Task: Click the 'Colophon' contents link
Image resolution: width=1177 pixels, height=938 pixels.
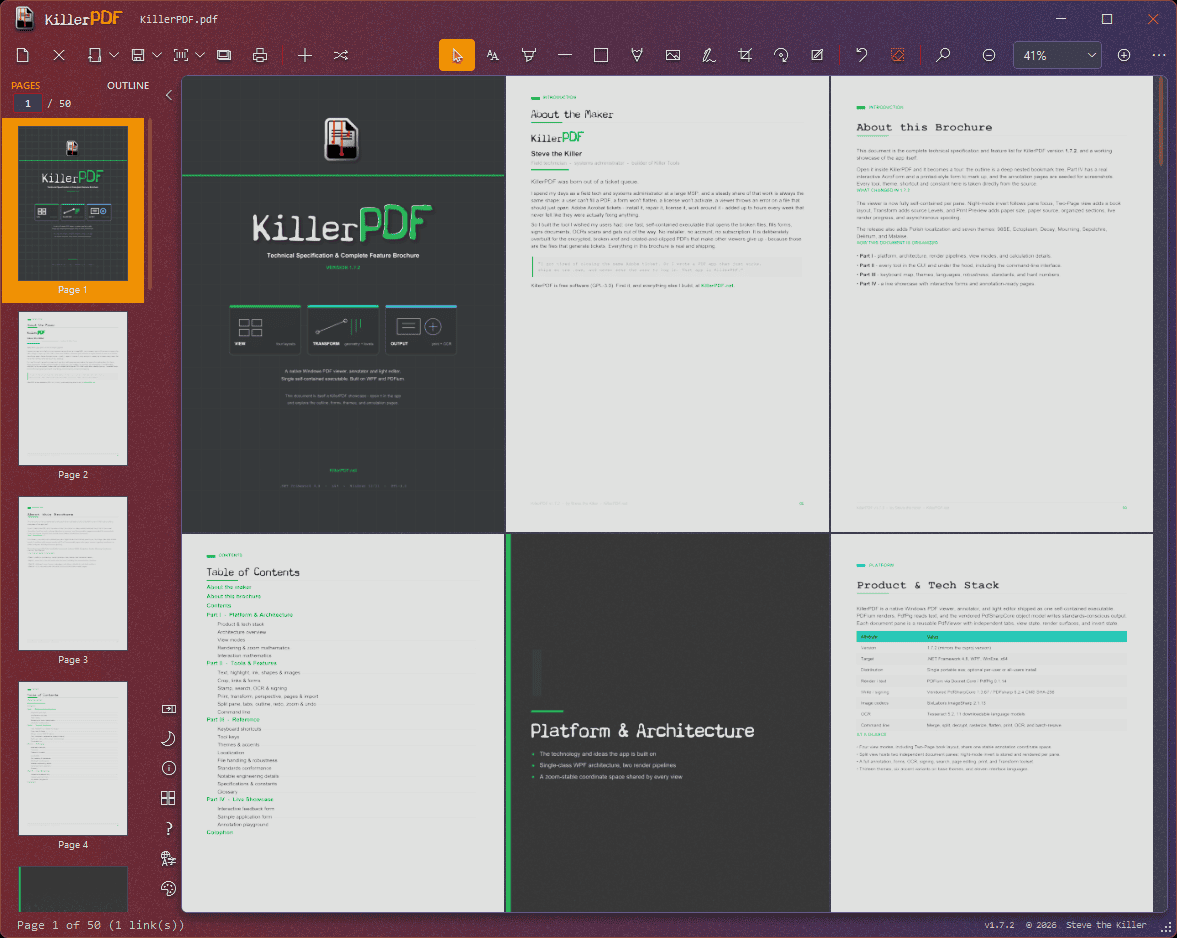Action: click(220, 832)
